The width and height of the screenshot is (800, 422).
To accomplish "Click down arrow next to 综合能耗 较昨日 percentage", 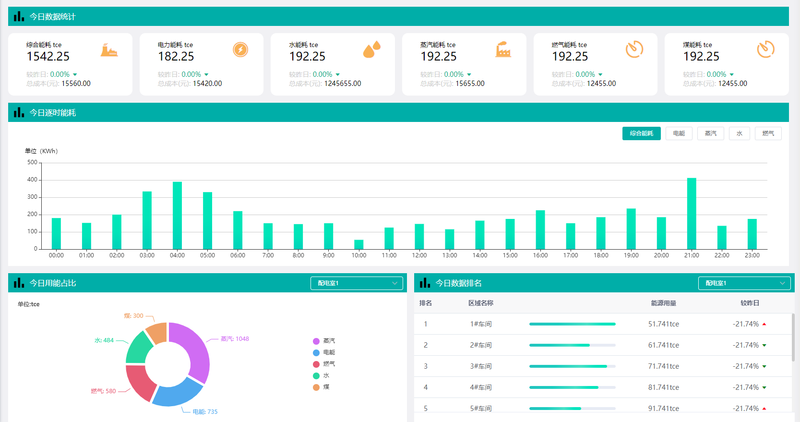I will tap(75, 75).
